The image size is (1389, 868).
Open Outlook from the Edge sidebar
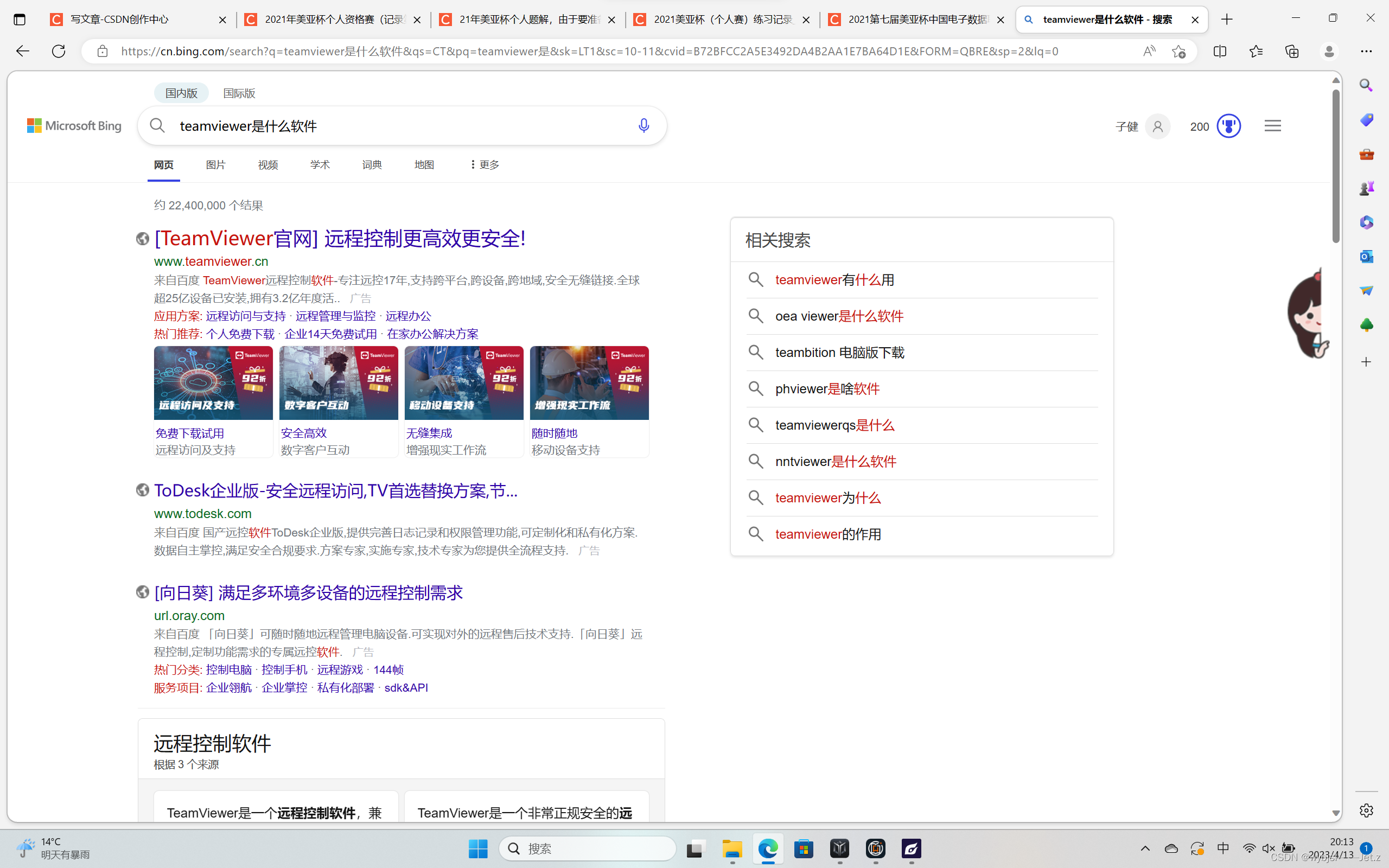[1367, 257]
